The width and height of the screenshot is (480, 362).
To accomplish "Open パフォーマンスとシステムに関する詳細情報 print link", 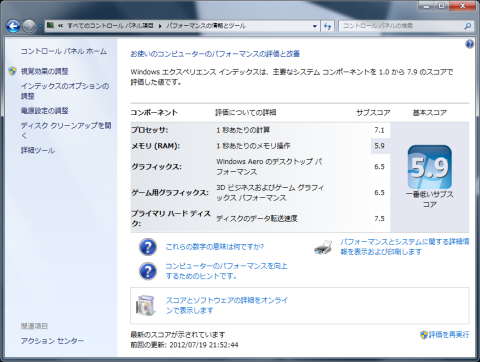I will click(405, 247).
